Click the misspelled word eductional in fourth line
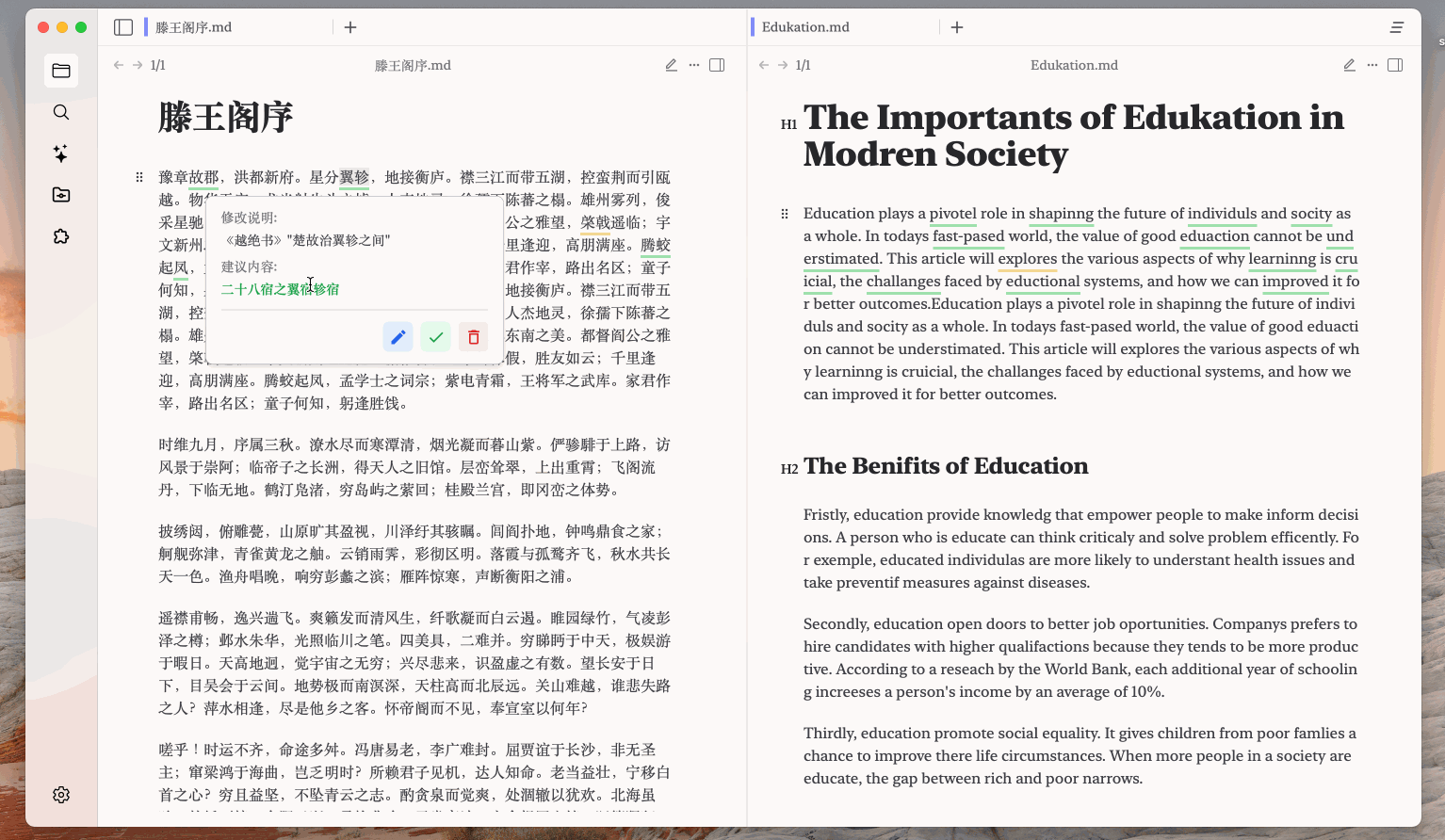The image size is (1445, 840). [x=1043, y=282]
